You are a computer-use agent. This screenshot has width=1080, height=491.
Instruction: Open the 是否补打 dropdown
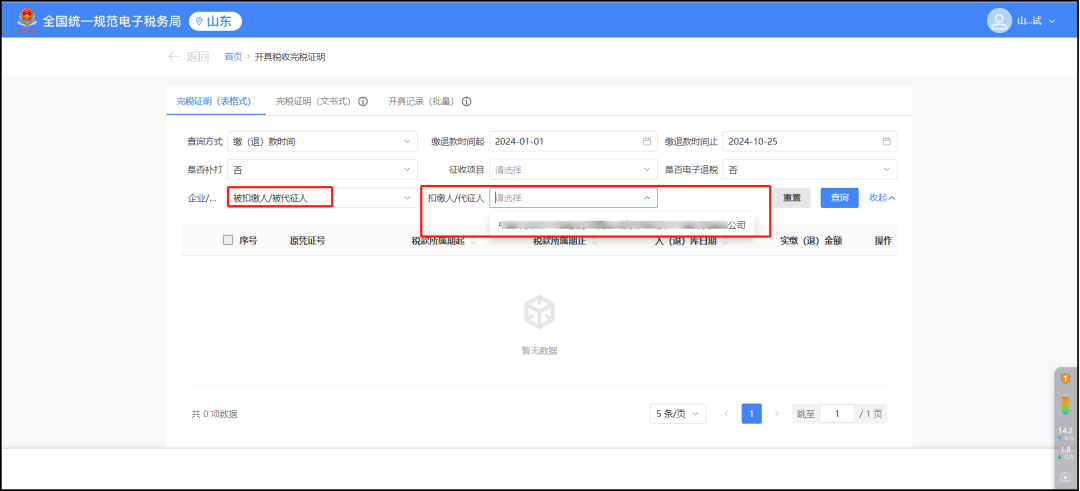point(322,169)
